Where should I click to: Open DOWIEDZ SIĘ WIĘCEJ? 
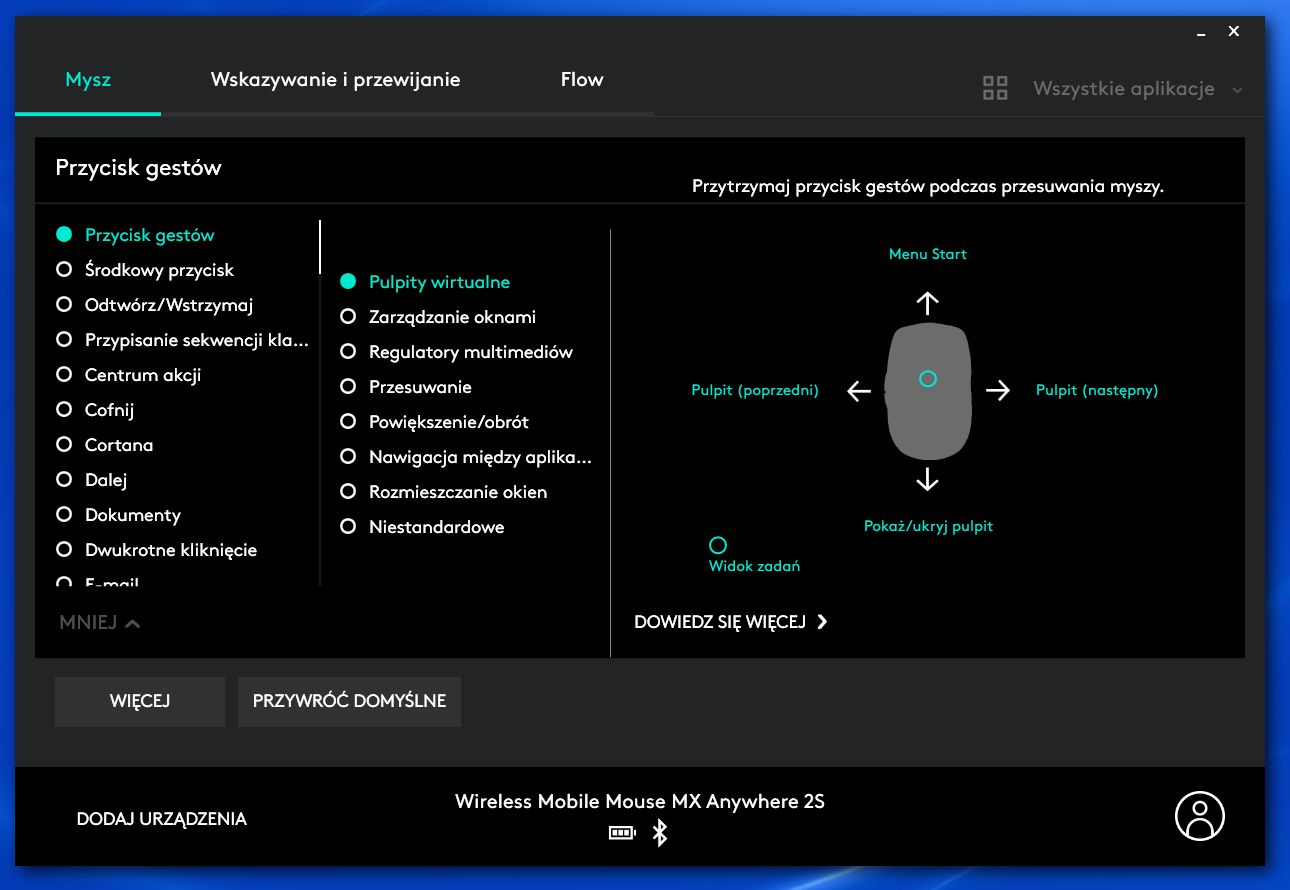(x=723, y=621)
